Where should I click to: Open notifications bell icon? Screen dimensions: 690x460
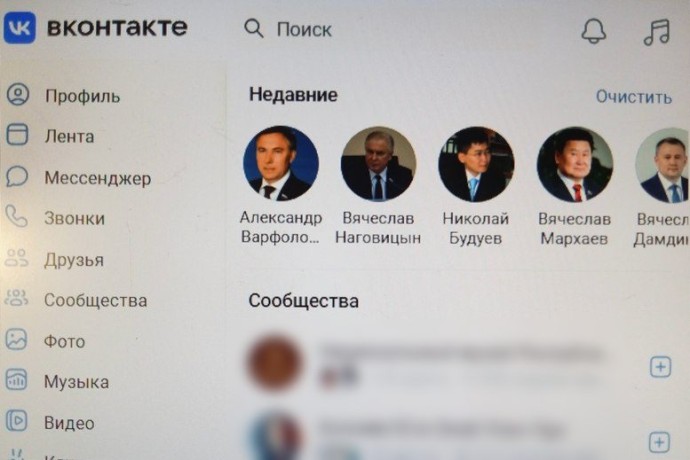[594, 31]
